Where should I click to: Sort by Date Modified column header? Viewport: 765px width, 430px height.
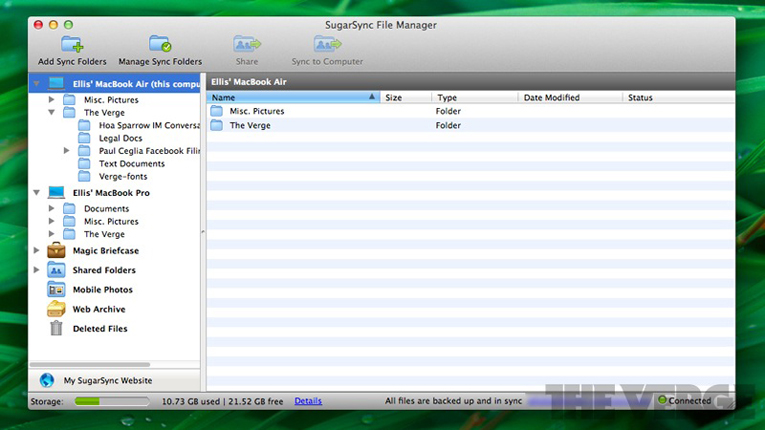[570, 97]
